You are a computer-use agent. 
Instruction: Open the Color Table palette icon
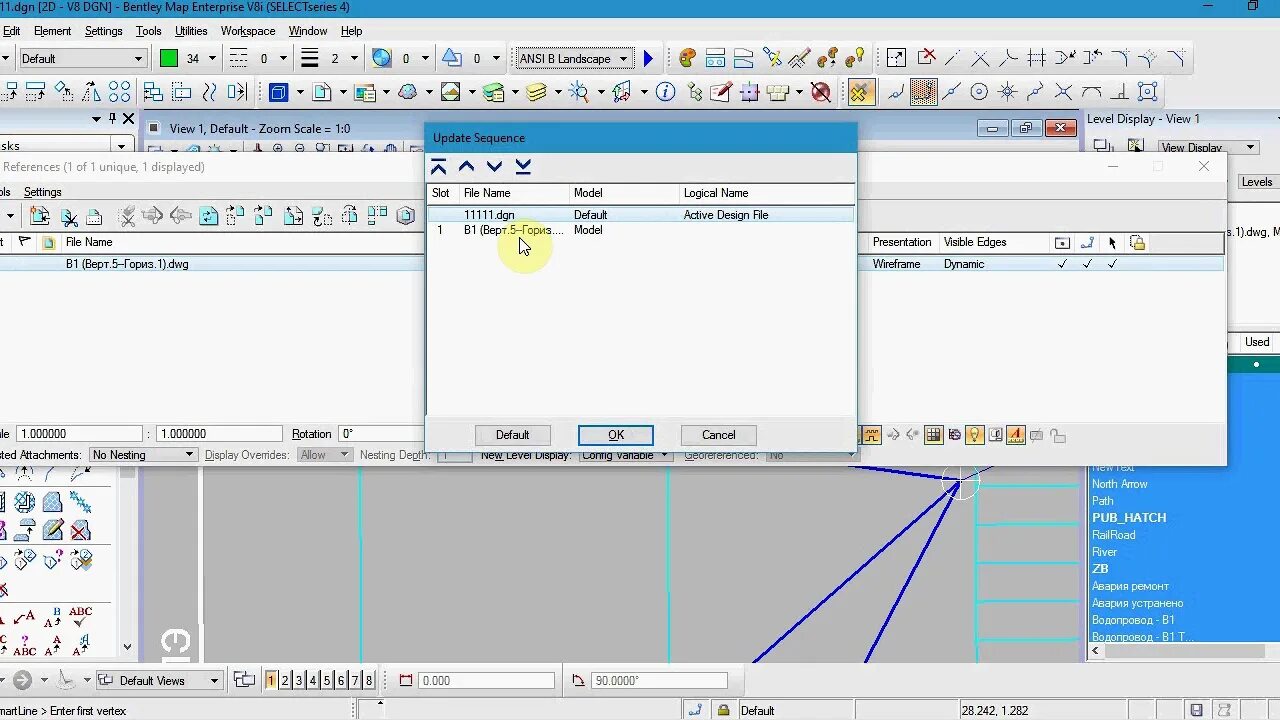[687, 58]
